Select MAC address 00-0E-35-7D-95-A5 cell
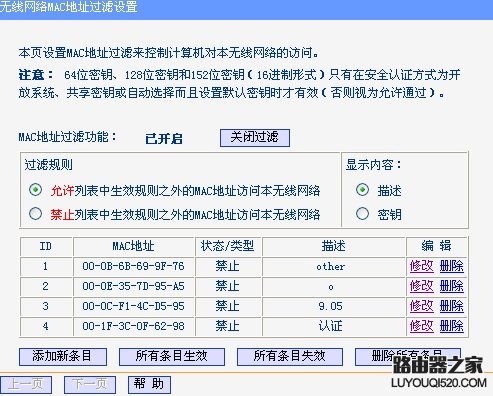493x396 pixels. coord(133,286)
